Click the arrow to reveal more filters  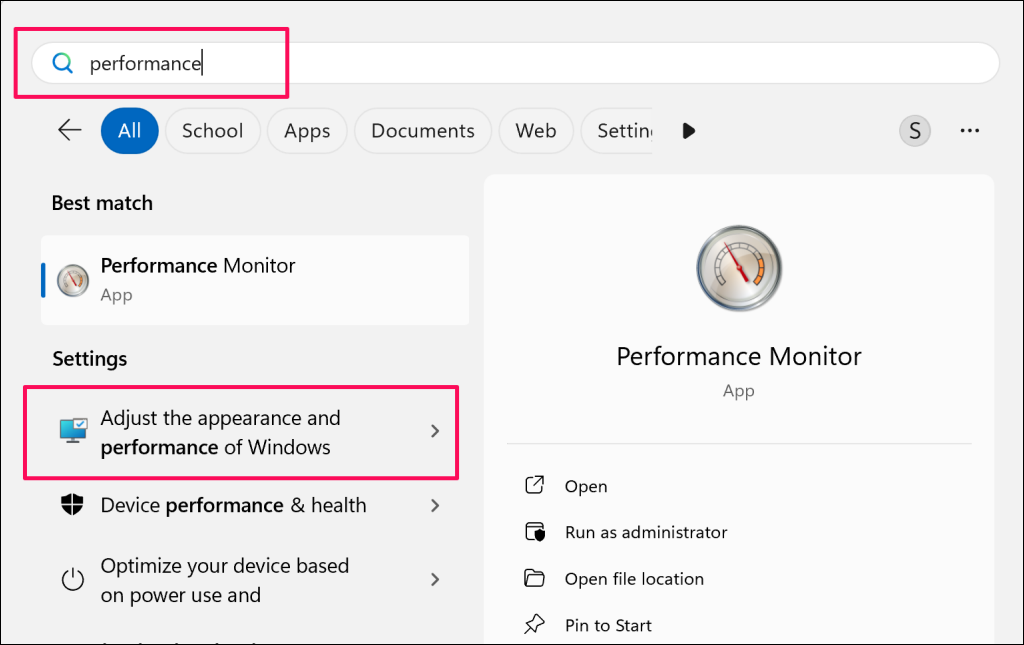688,130
